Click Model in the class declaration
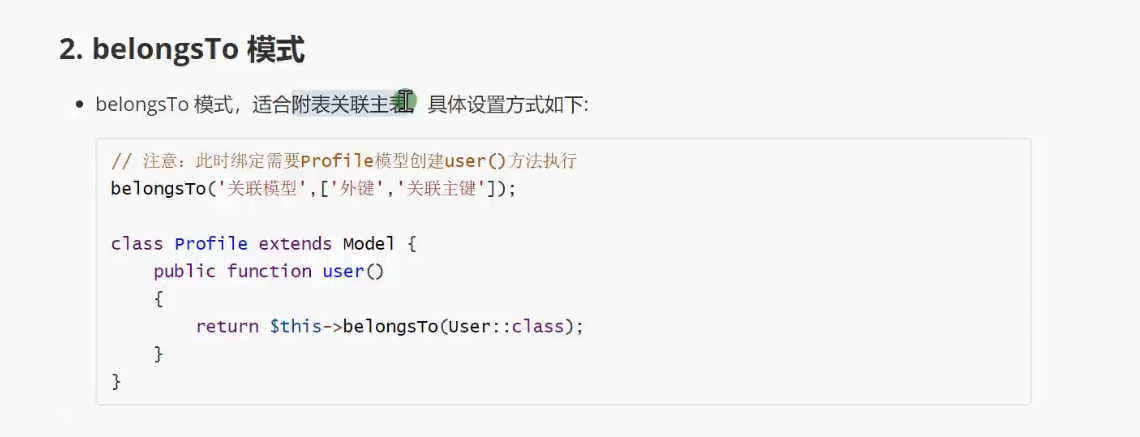This screenshot has height=437, width=1140. point(369,244)
